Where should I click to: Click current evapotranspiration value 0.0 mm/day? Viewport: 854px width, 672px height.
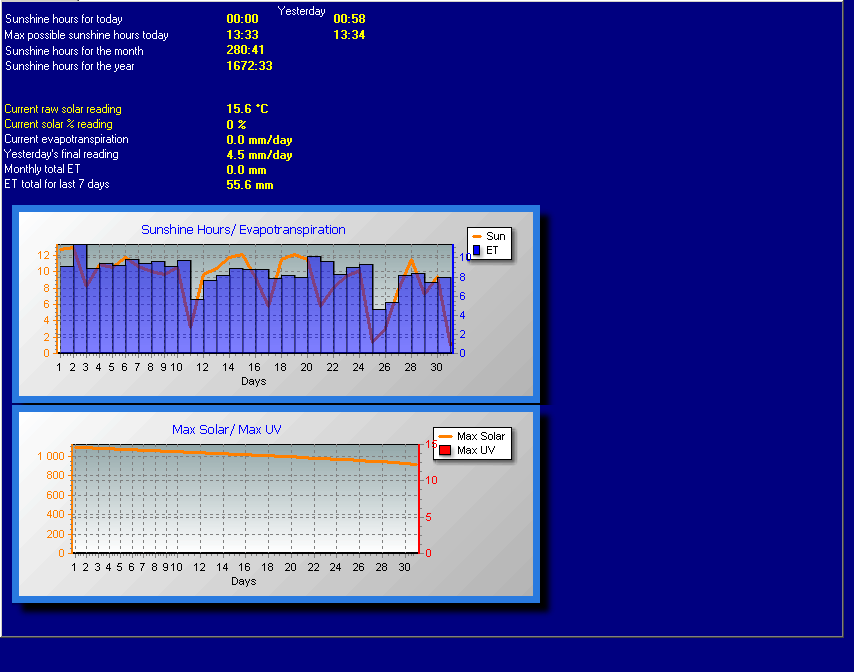pos(259,140)
